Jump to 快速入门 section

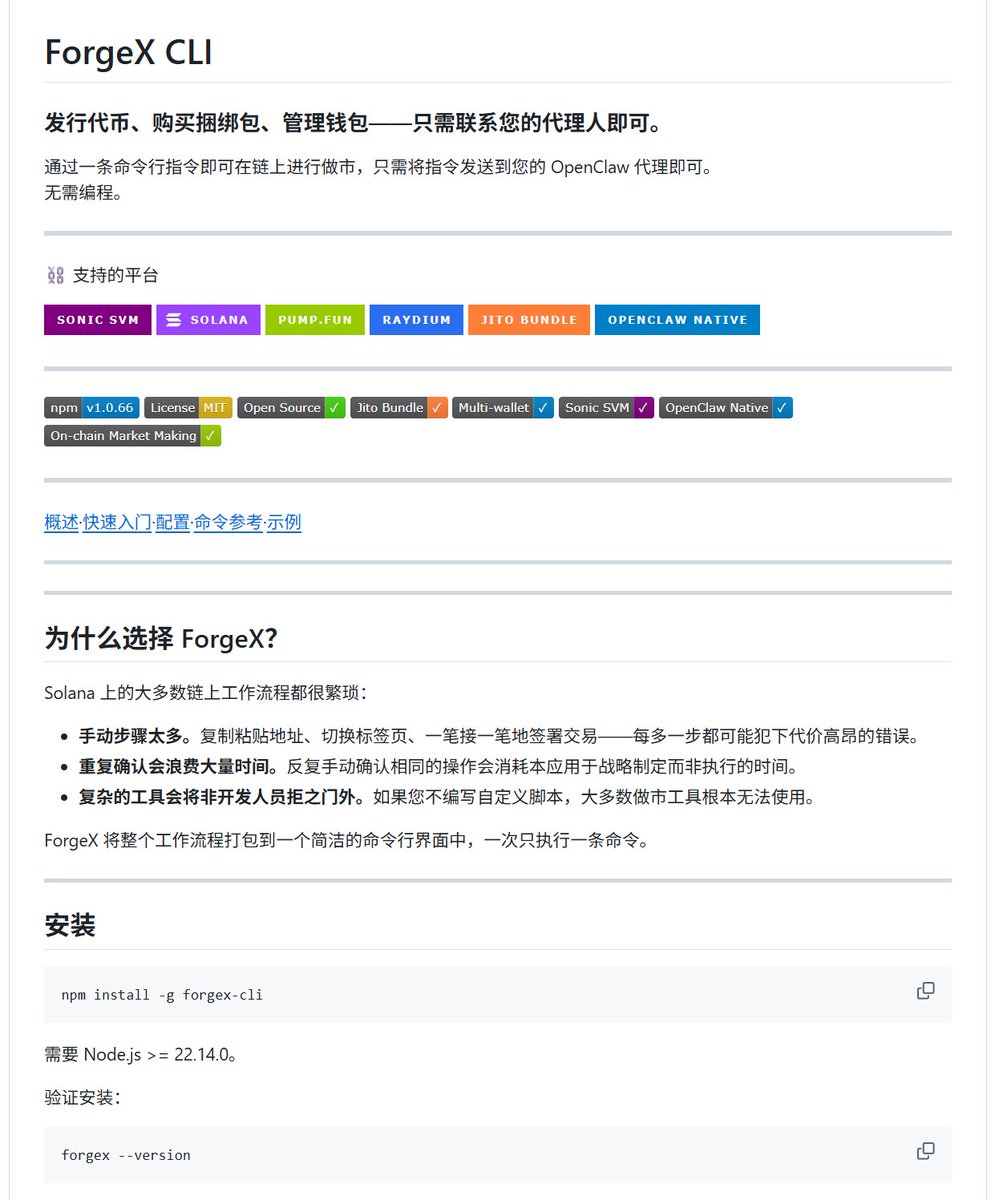pyautogui.click(x=117, y=522)
